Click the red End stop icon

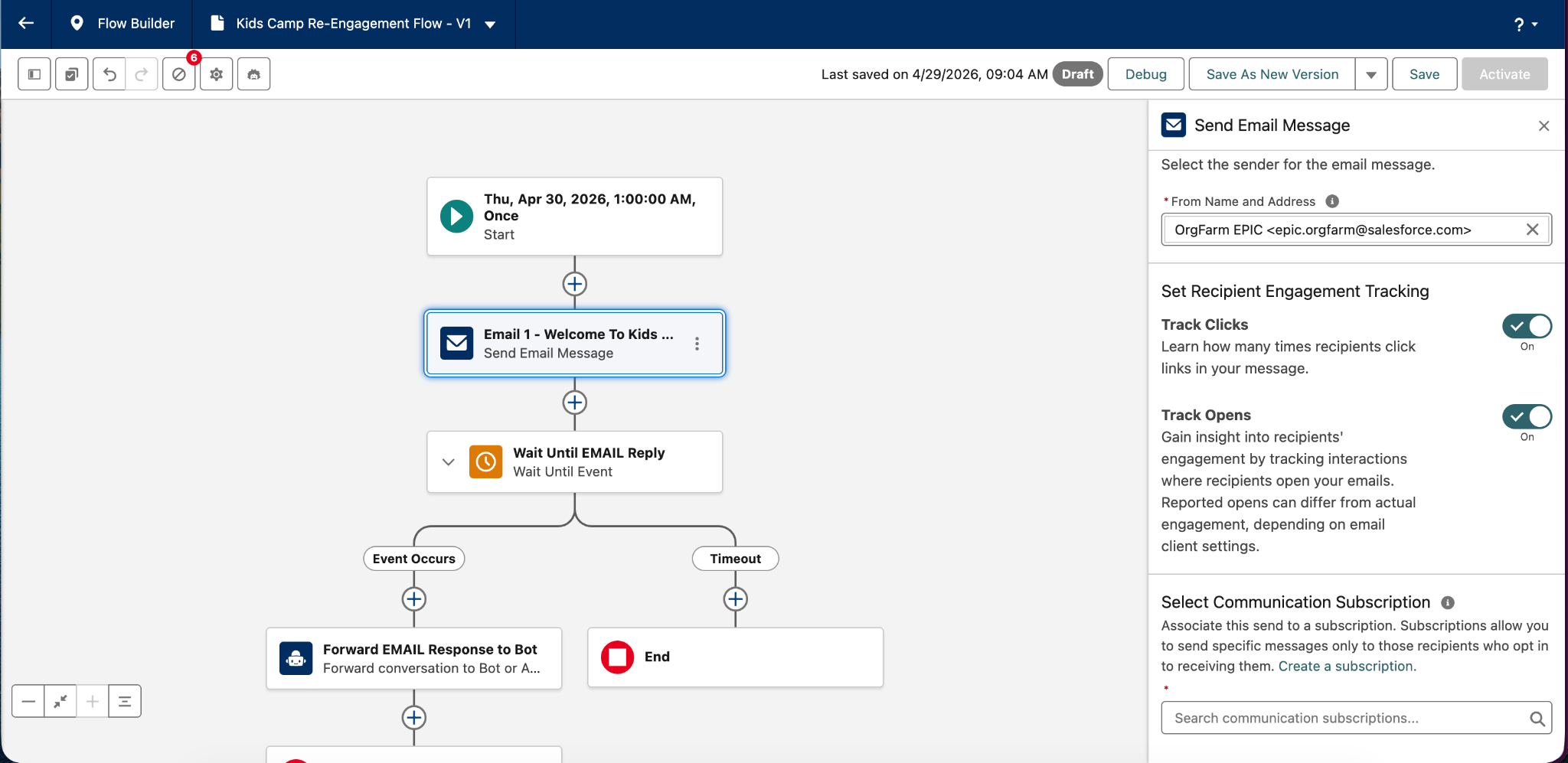click(618, 657)
